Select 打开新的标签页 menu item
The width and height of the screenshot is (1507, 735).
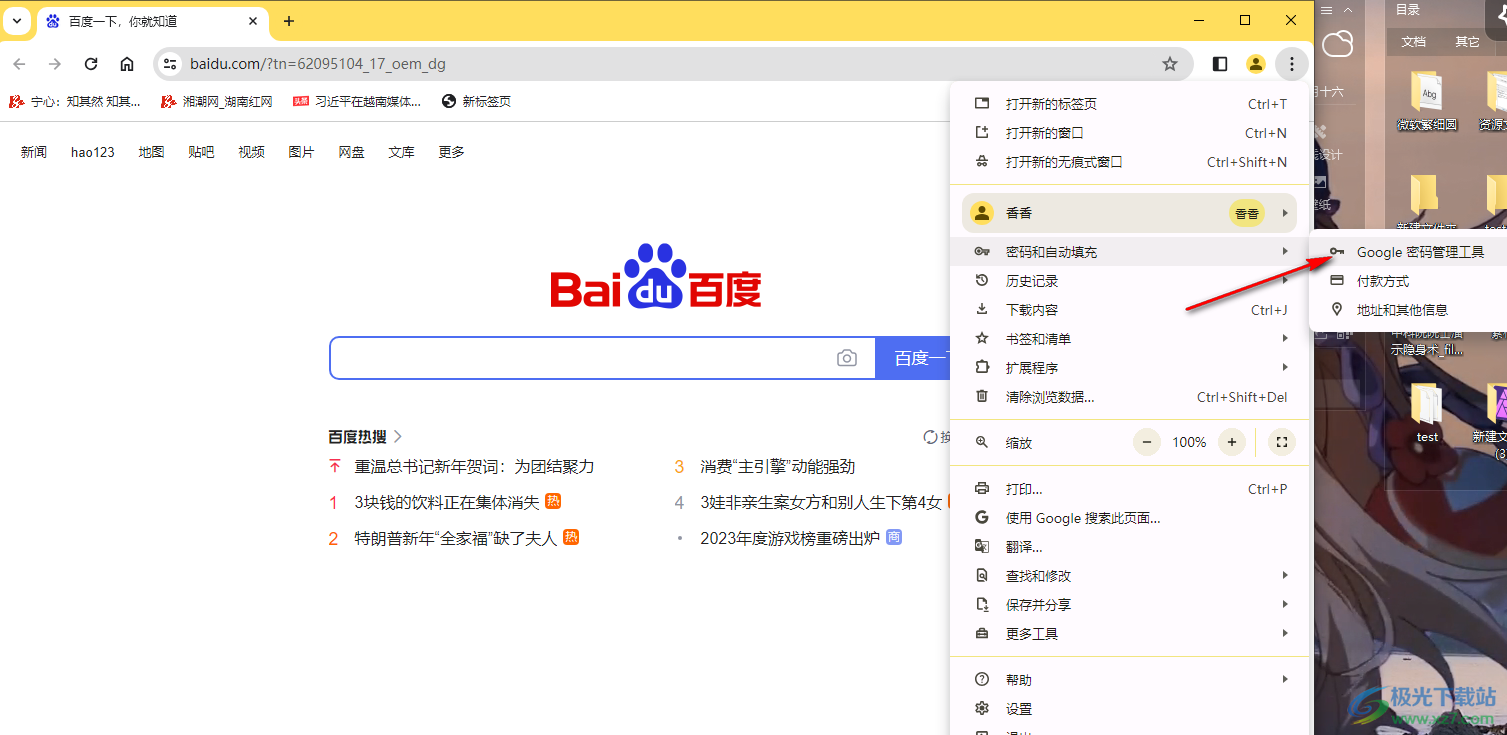point(1130,104)
